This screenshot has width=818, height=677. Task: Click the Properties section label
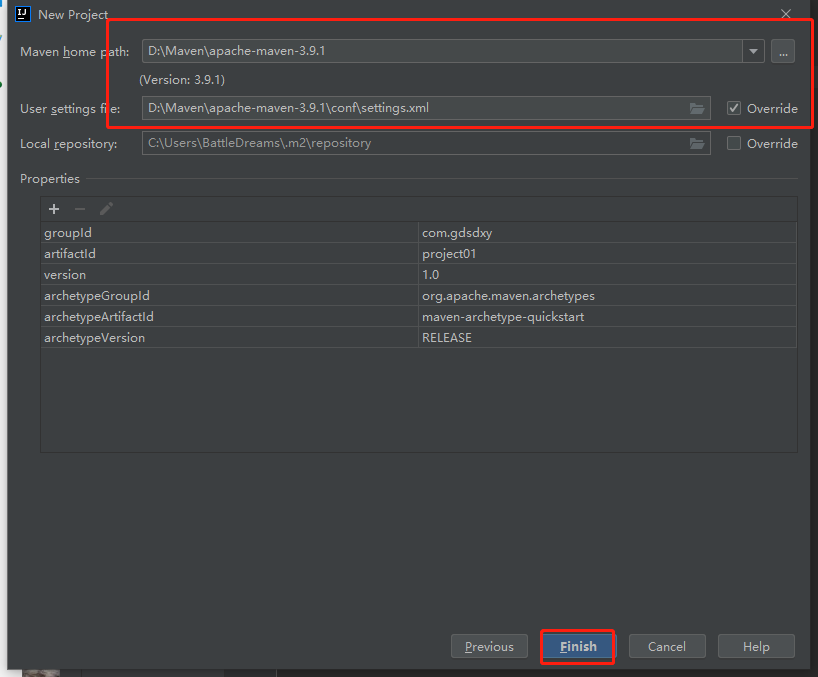point(50,179)
